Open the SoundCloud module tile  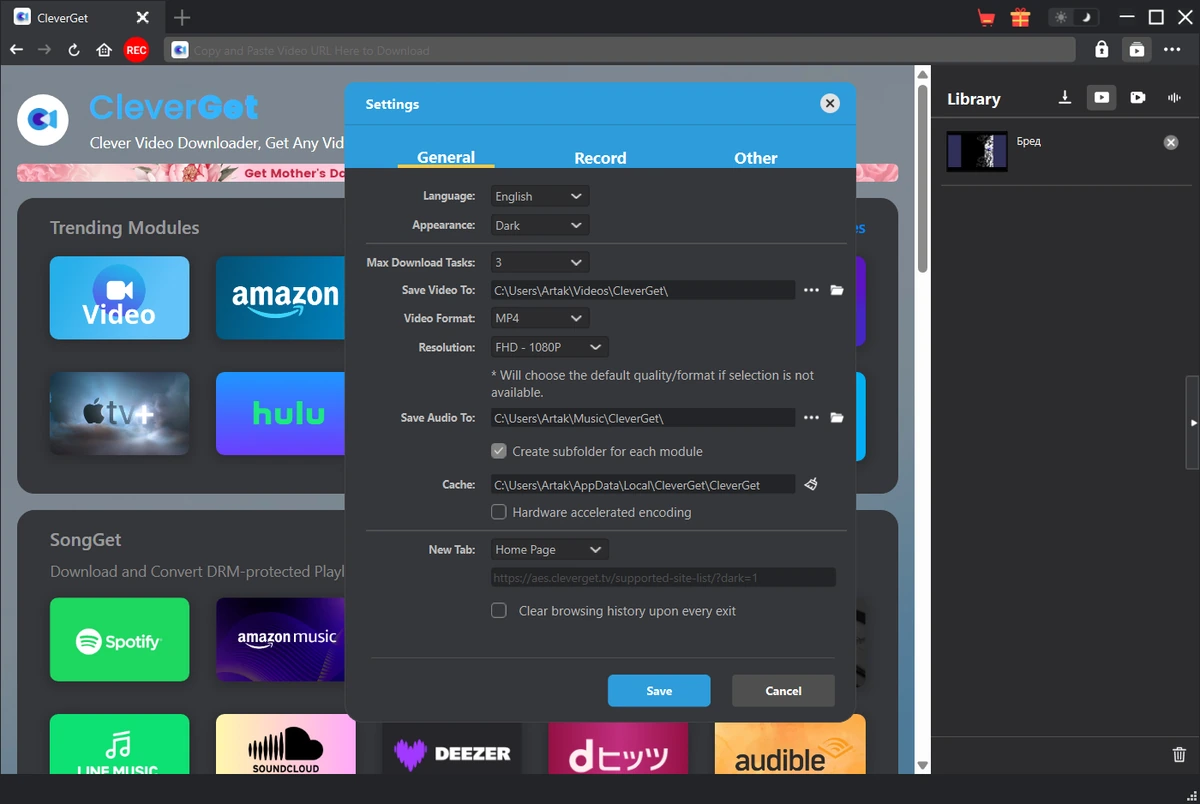pyautogui.click(x=285, y=743)
